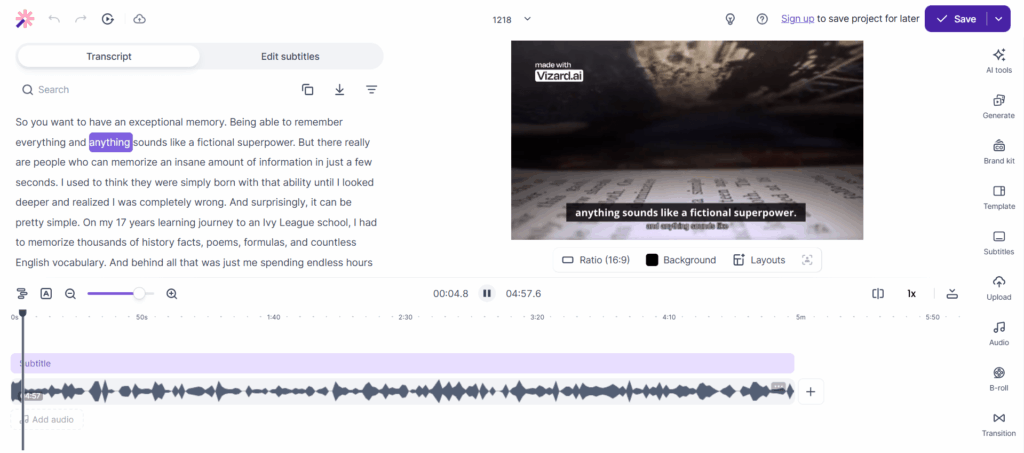Open the Generate panel
This screenshot has width=1024, height=453.
[x=999, y=106]
